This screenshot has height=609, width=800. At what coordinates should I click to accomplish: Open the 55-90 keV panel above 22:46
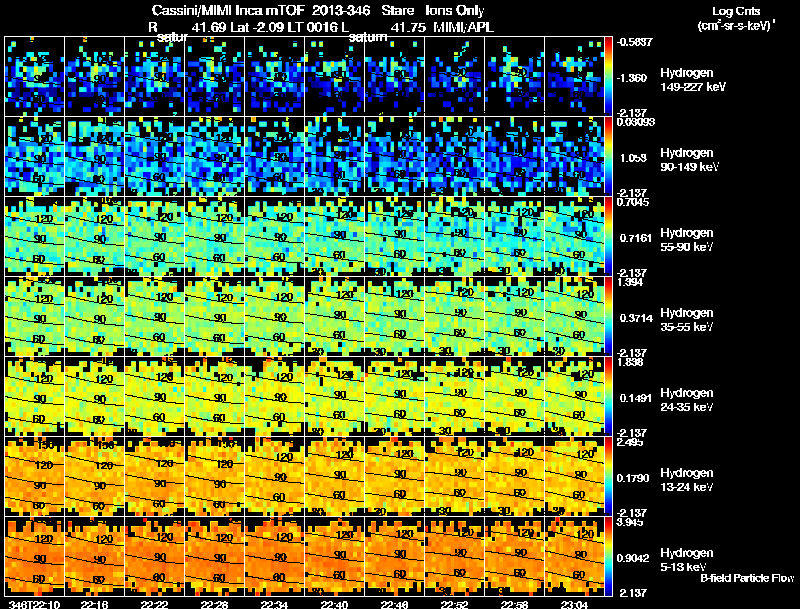click(394, 236)
